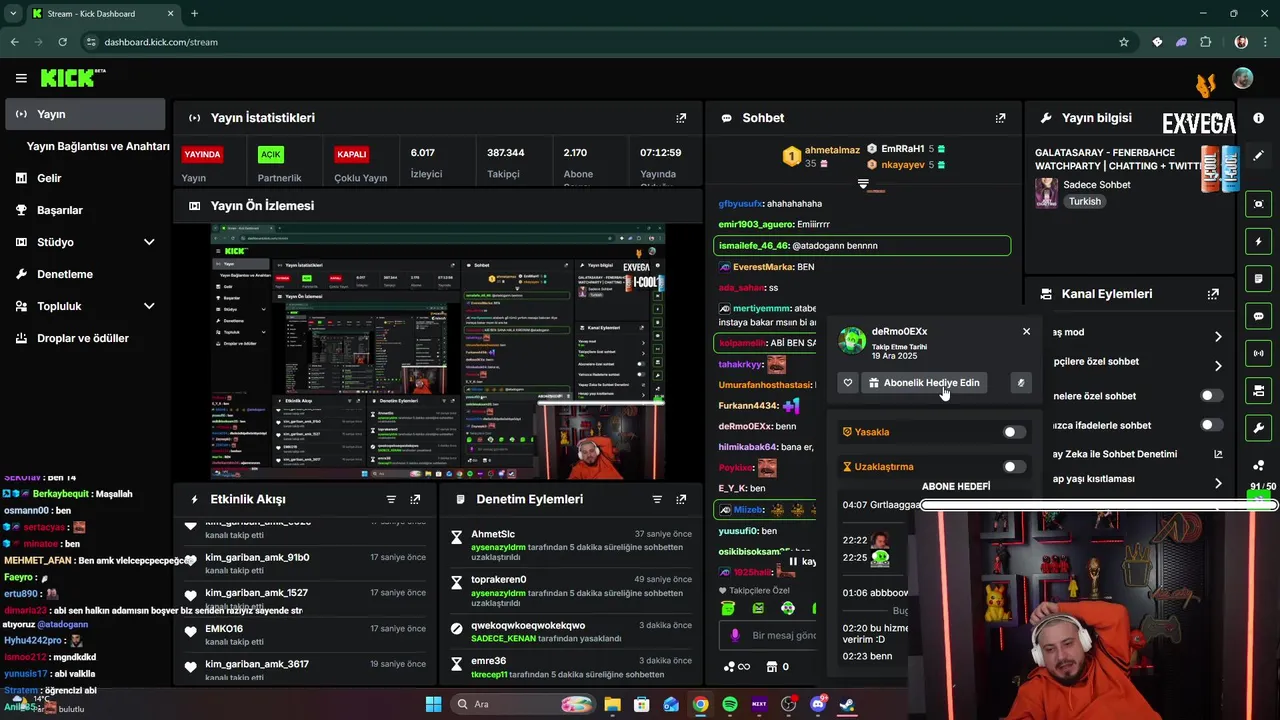
Task: Go to Gelir in the sidebar
Action: click(x=85, y=178)
